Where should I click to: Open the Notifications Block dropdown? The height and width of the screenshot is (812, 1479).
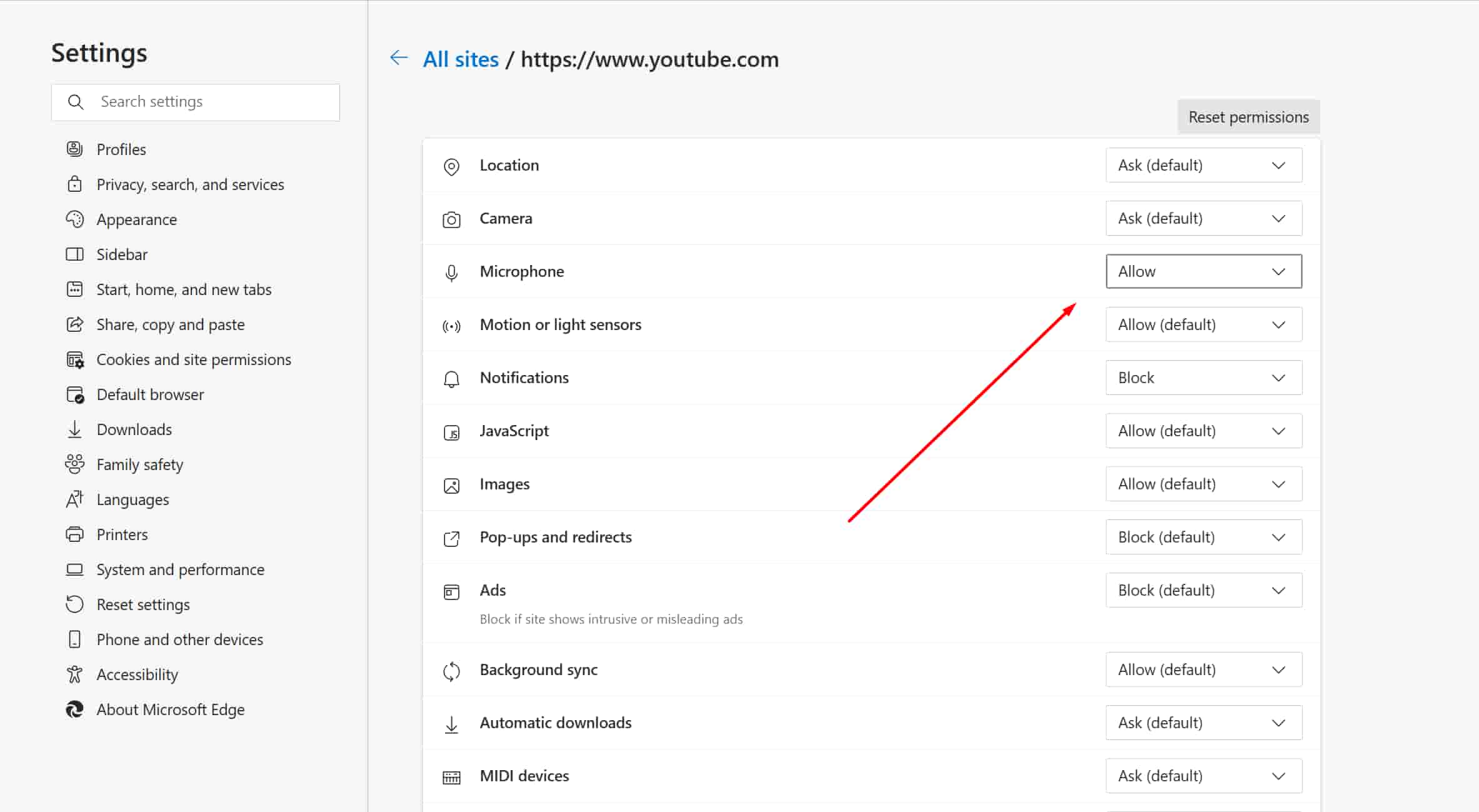coord(1203,378)
